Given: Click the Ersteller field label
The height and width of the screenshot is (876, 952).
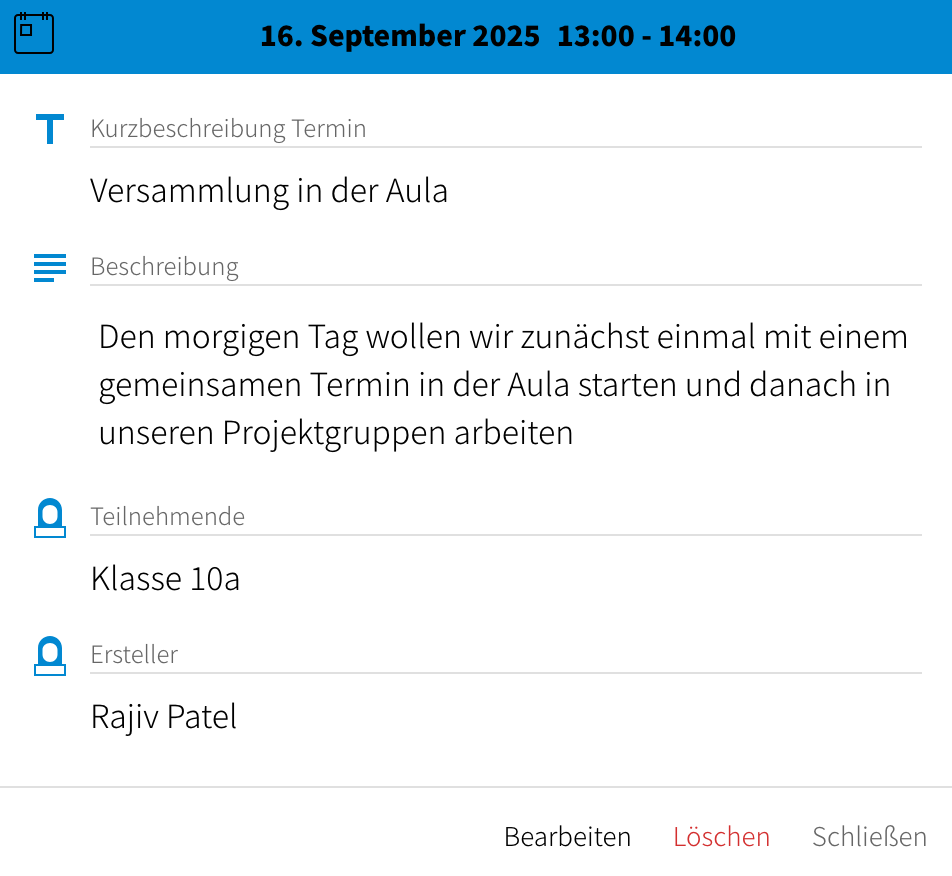Looking at the screenshot, I should (x=134, y=655).
